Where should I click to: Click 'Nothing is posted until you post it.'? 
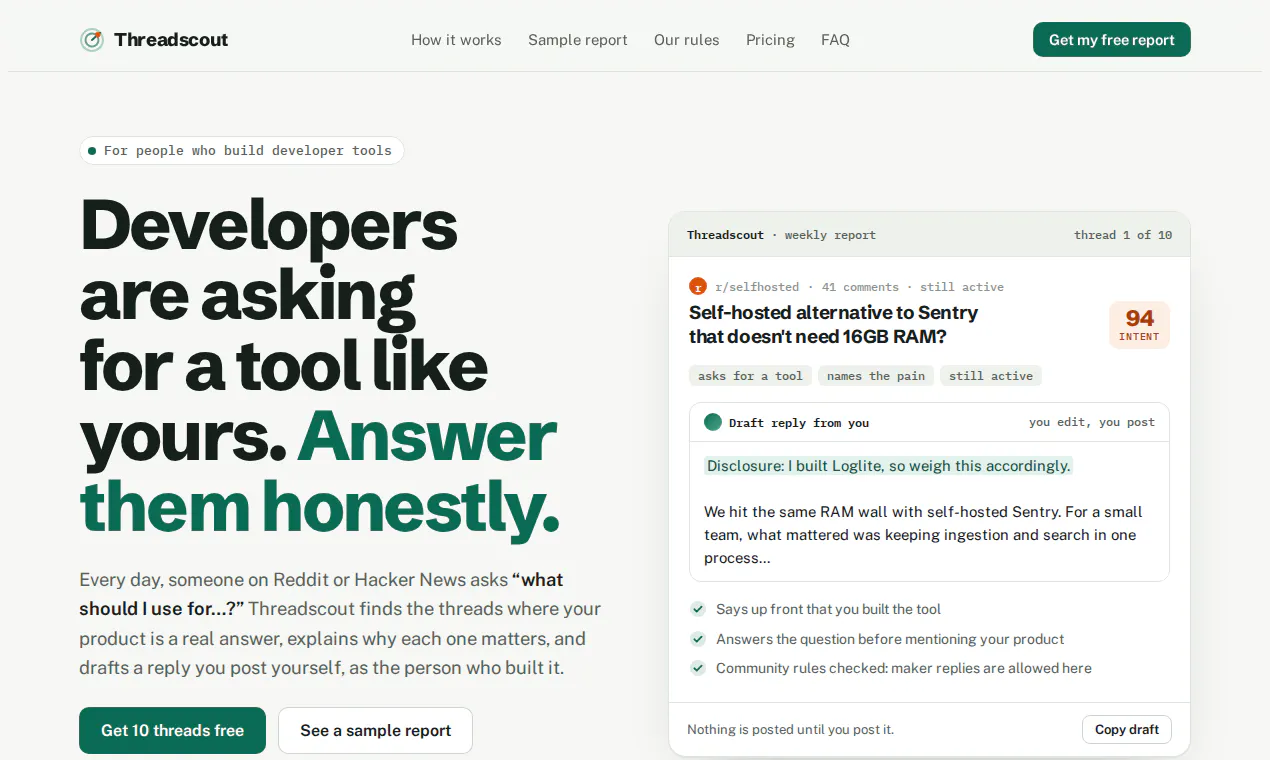pos(790,730)
